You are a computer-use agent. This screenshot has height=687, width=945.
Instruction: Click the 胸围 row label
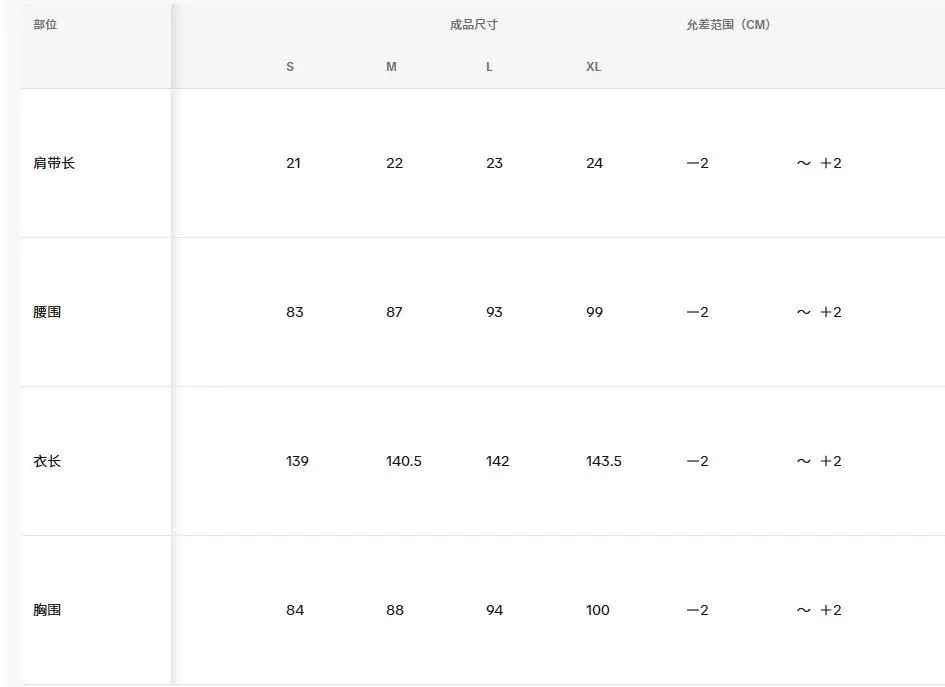(x=47, y=610)
